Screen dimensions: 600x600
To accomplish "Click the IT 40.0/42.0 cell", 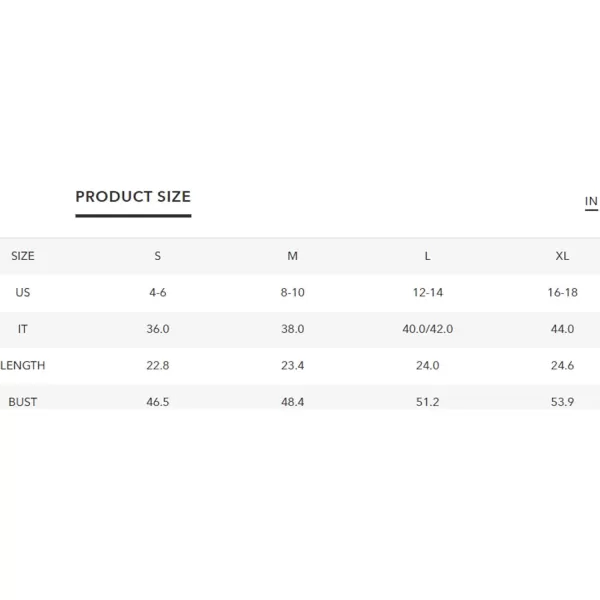I will 427,329.
